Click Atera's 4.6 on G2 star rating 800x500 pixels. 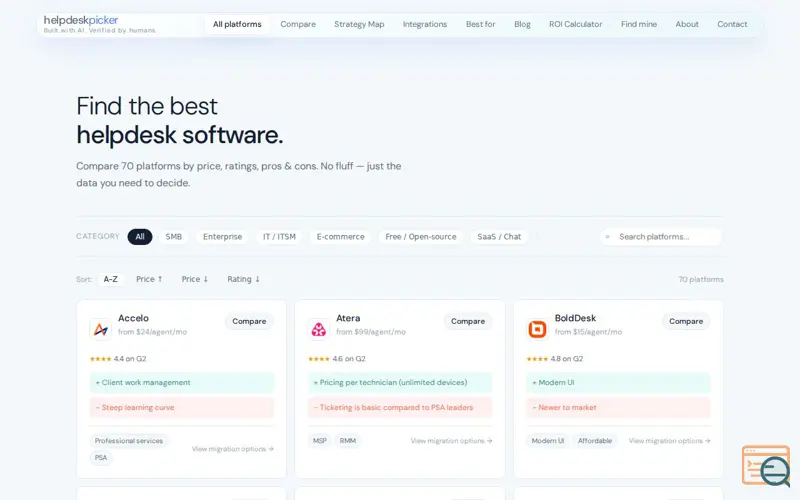pos(337,359)
